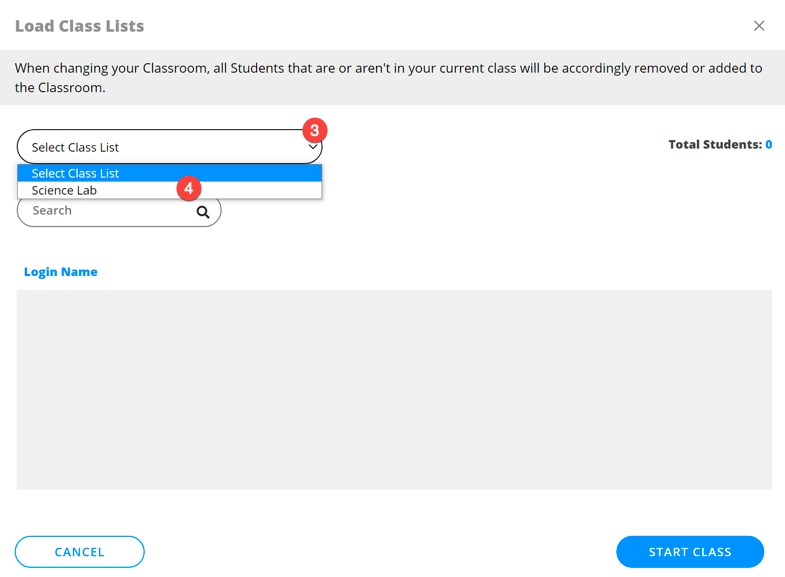The image size is (785, 577).
Task: Sort by the Login Name column header
Action: pos(61,272)
